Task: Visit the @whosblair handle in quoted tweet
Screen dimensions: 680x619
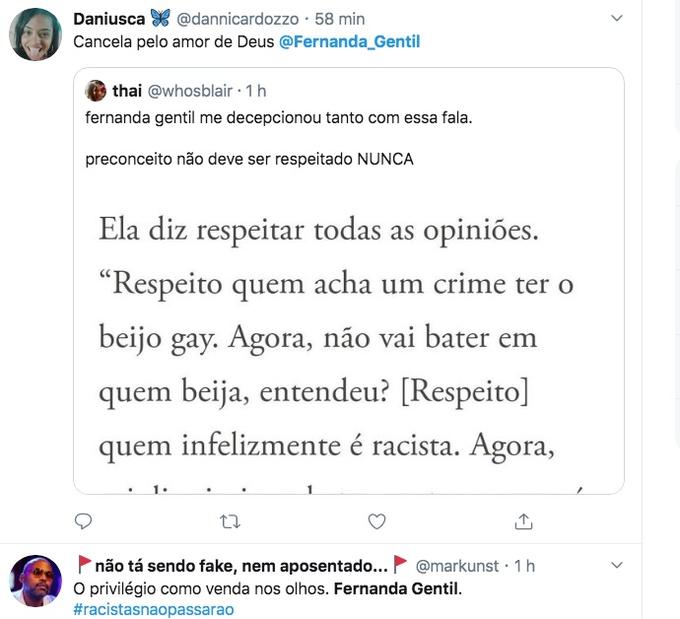Action: pos(190,91)
